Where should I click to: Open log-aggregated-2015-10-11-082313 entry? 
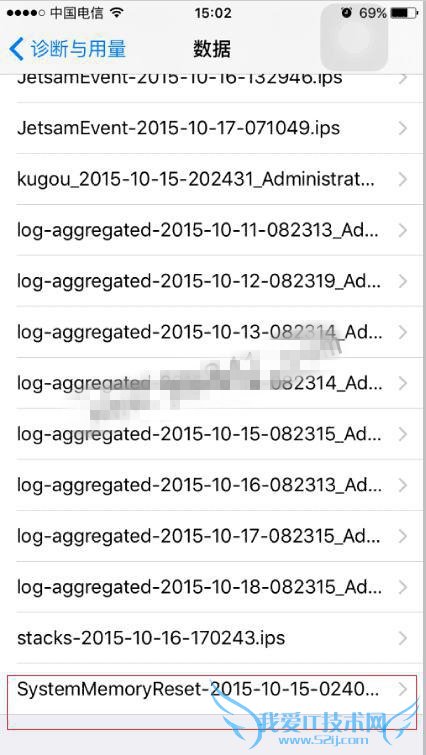[x=213, y=230]
